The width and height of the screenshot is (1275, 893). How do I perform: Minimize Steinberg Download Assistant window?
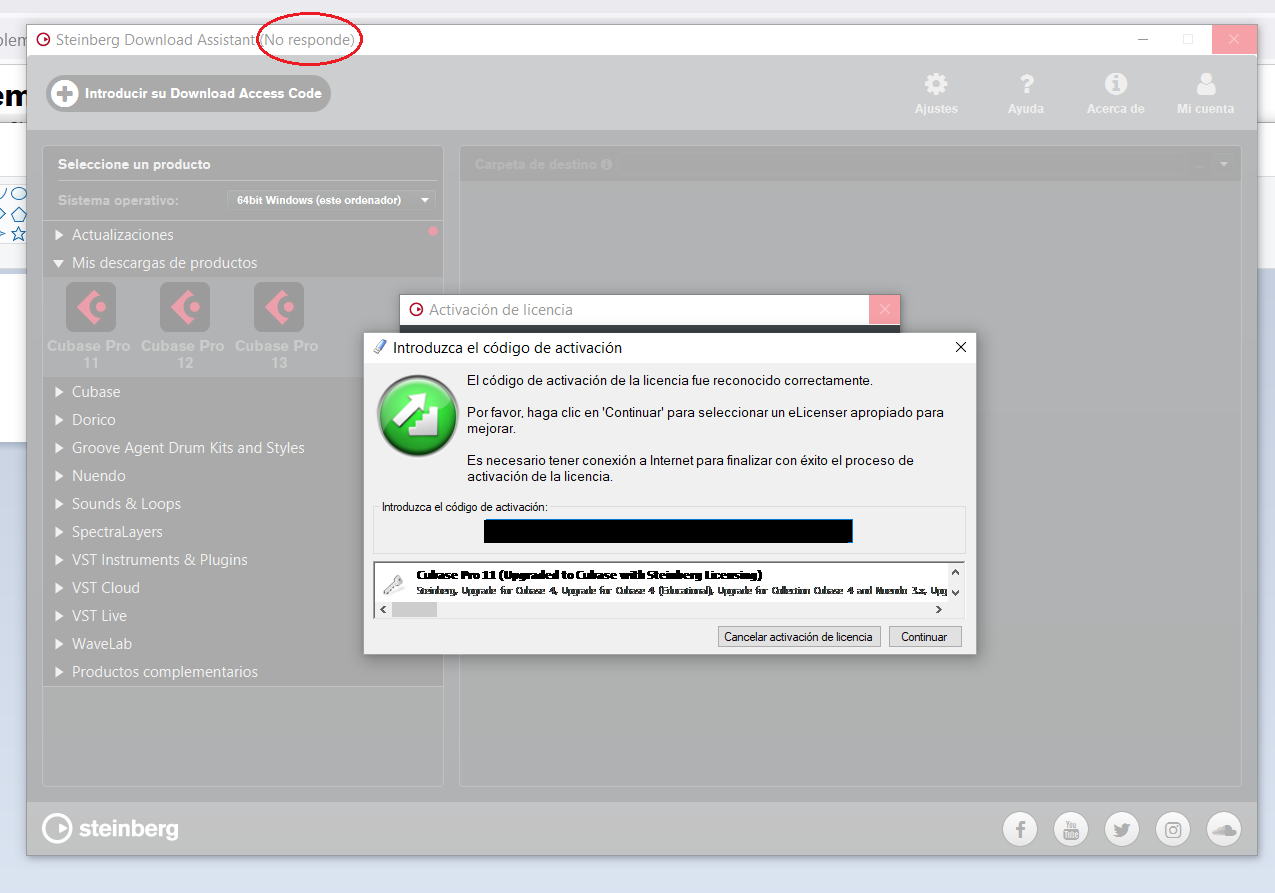click(1143, 40)
